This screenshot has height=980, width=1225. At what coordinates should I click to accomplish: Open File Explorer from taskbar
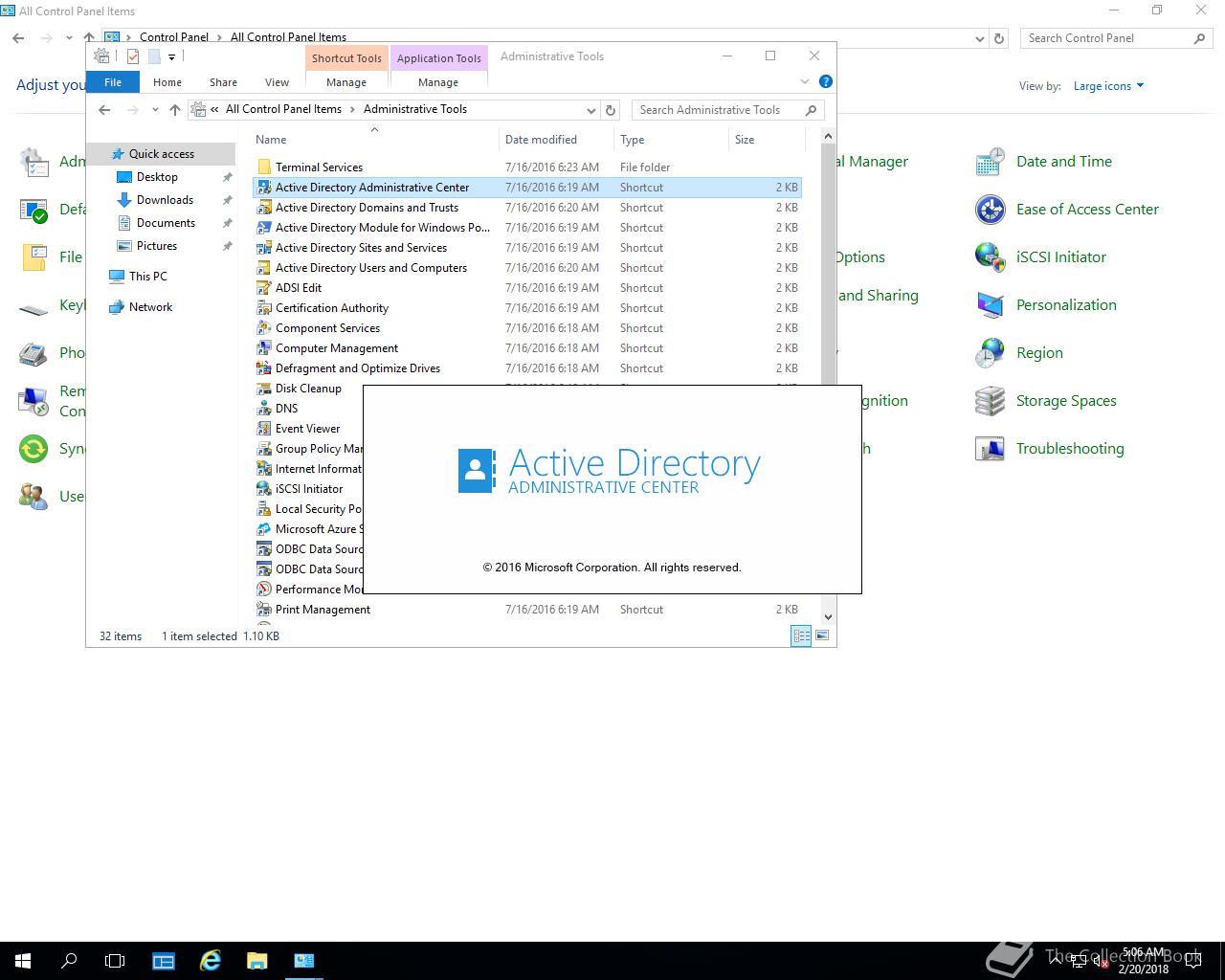click(x=257, y=961)
